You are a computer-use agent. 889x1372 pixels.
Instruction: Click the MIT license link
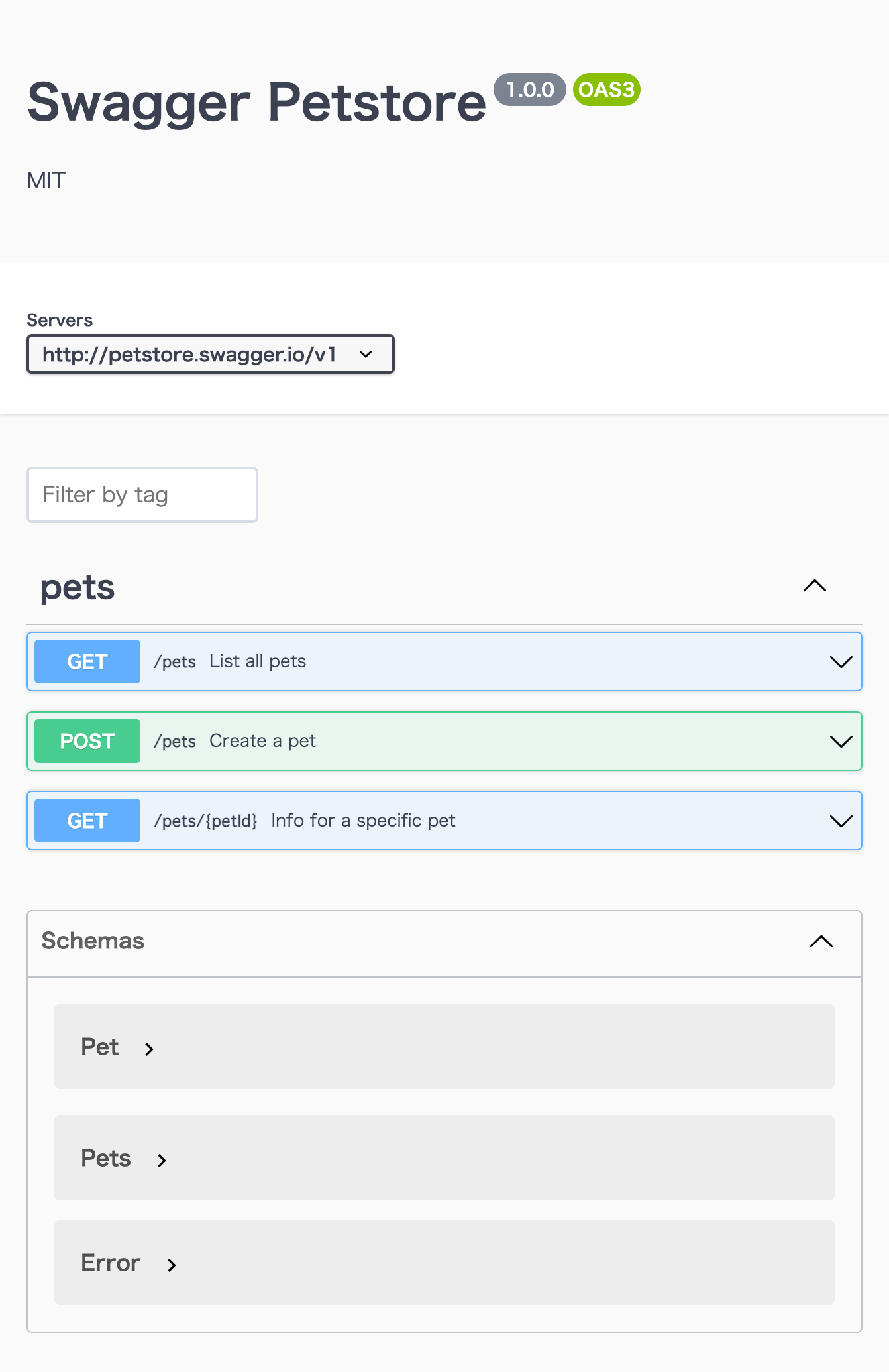46,180
